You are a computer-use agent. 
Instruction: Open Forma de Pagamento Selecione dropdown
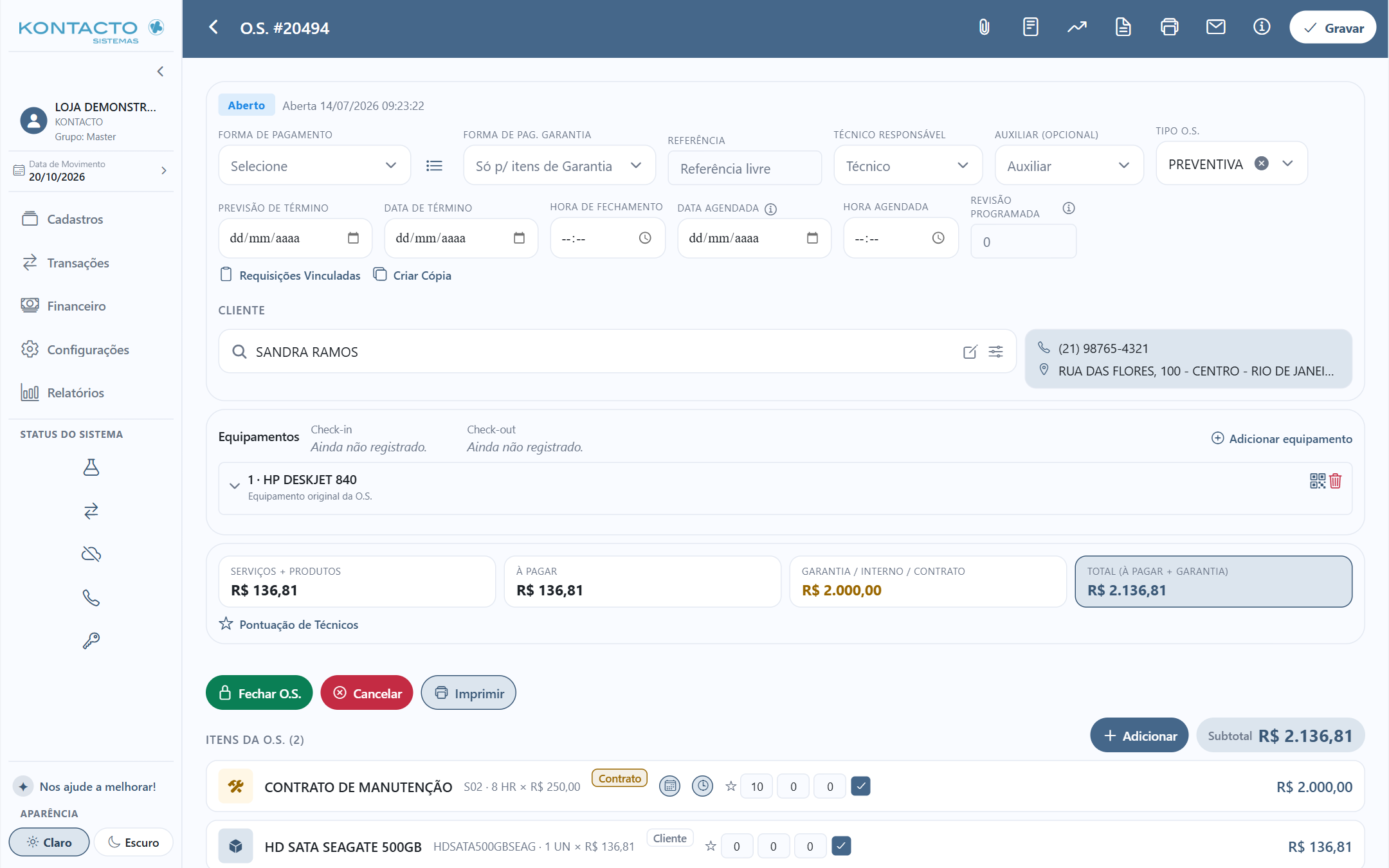point(314,166)
